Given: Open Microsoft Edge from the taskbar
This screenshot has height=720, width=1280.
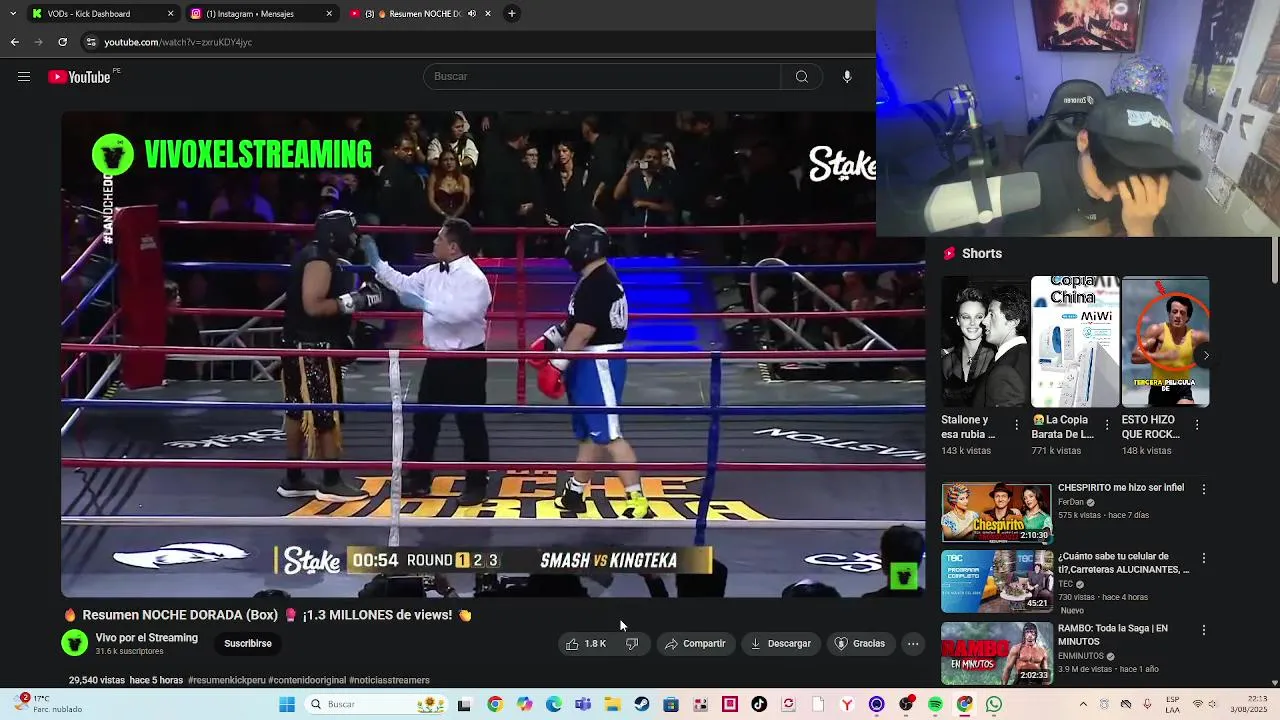Looking at the screenshot, I should click(554, 704).
